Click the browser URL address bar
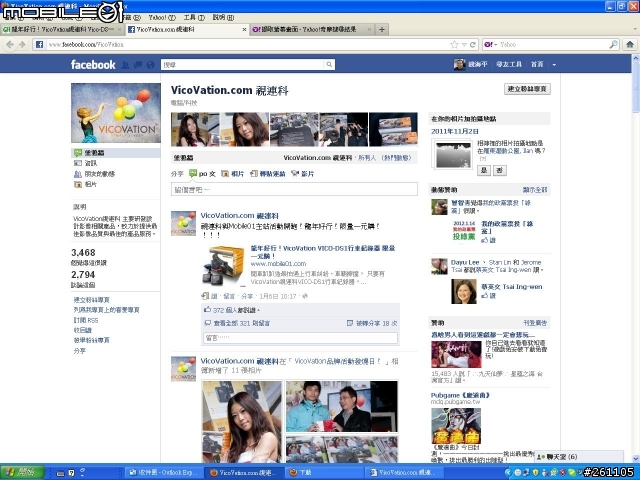Screen dimensions: 640x480 point(245,44)
